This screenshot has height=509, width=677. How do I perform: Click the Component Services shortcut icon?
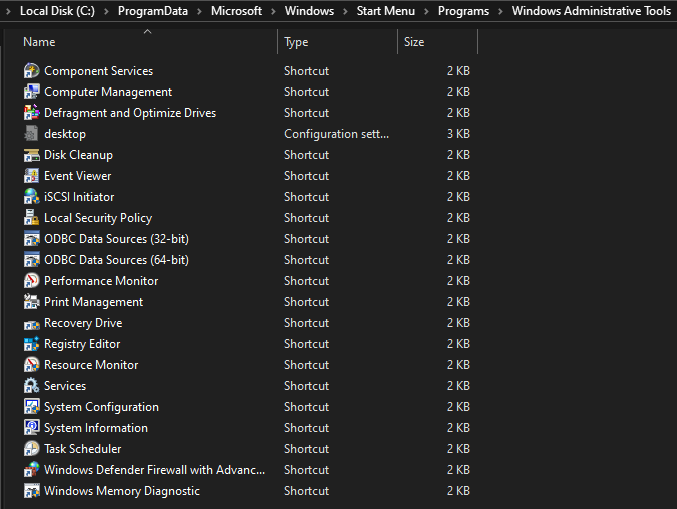tap(32, 71)
